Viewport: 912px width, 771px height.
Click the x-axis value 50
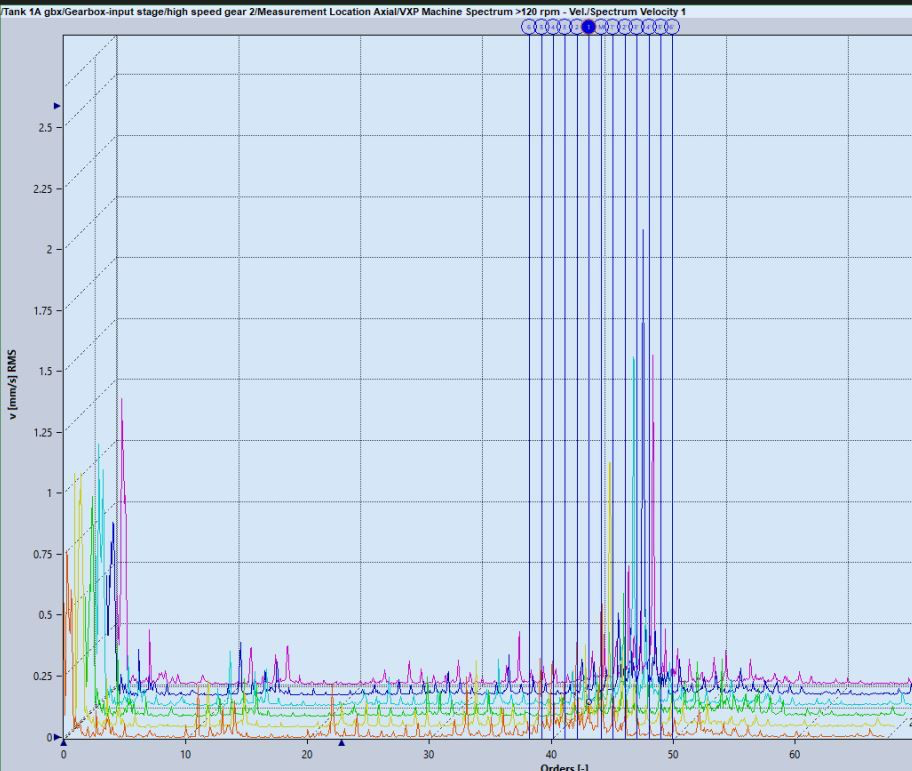coord(672,755)
